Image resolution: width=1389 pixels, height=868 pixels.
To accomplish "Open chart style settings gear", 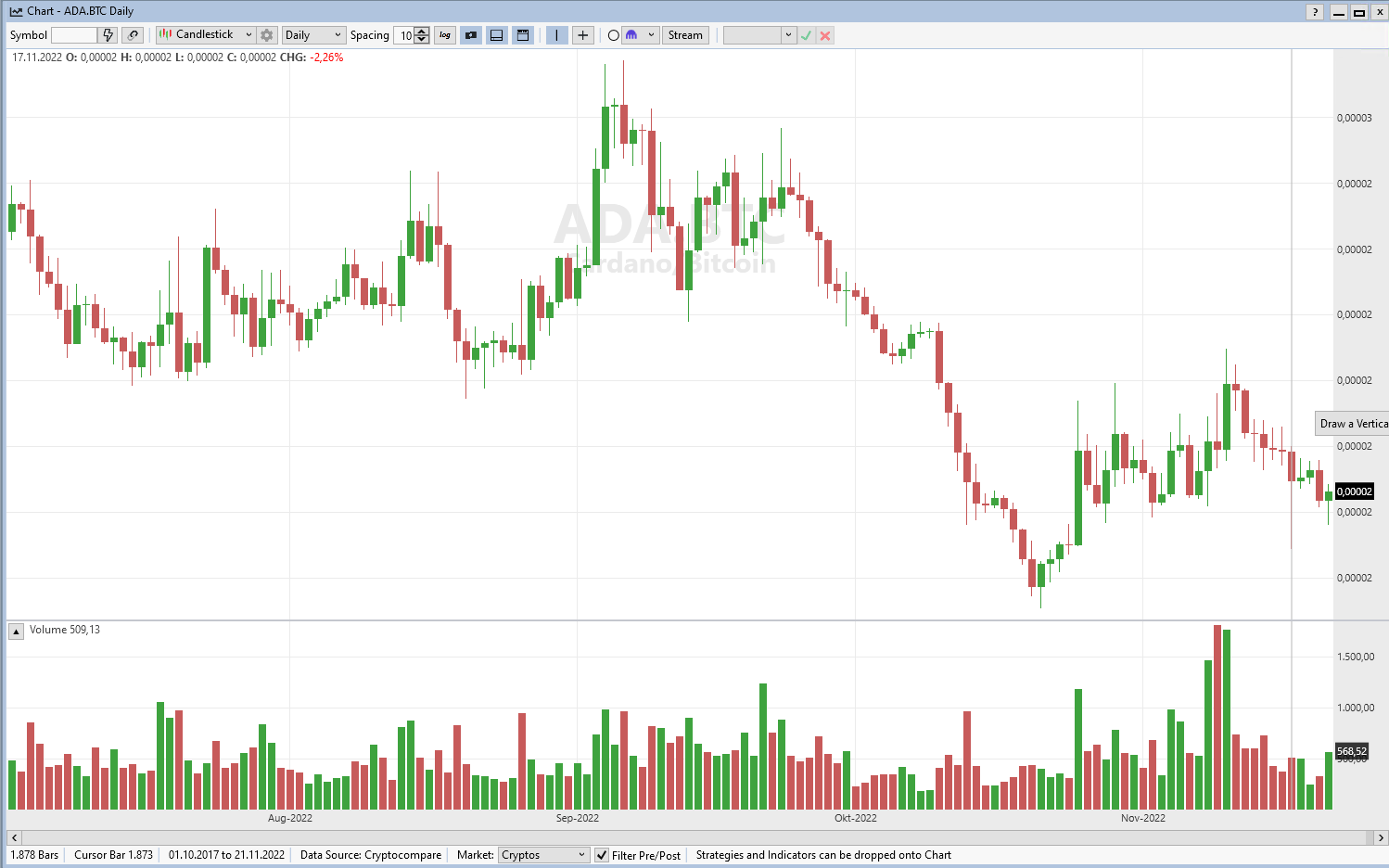I will click(267, 35).
